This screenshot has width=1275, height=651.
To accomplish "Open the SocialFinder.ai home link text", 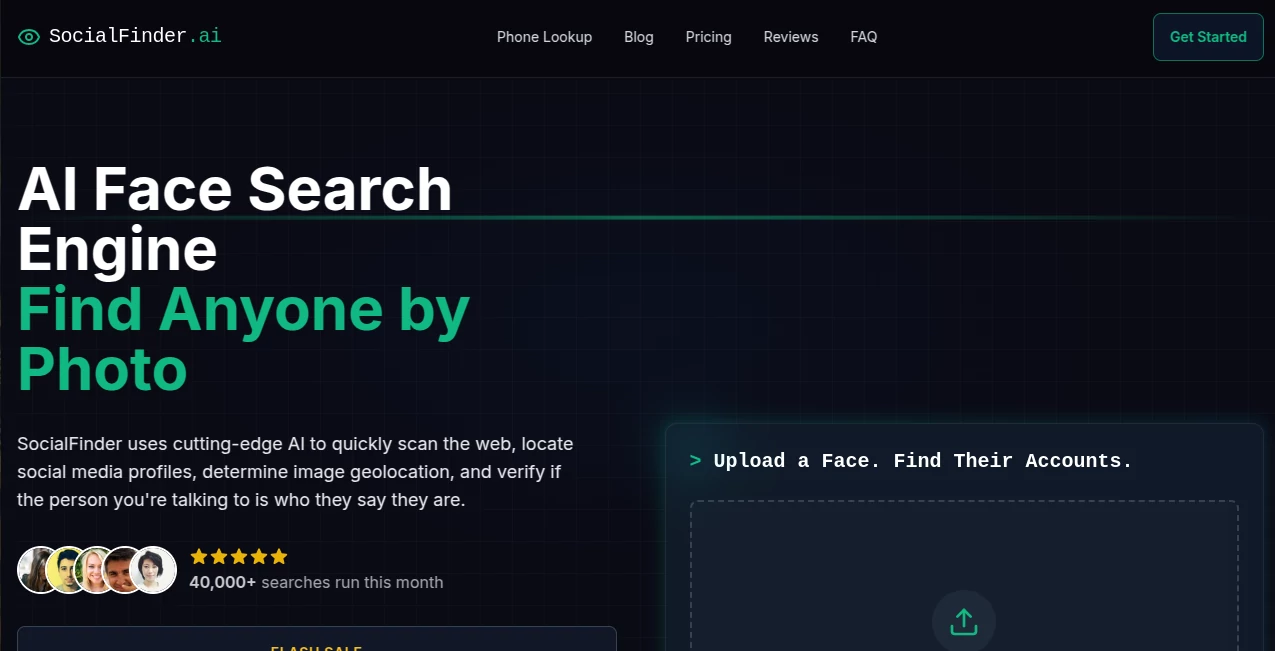I will pyautogui.click(x=135, y=36).
